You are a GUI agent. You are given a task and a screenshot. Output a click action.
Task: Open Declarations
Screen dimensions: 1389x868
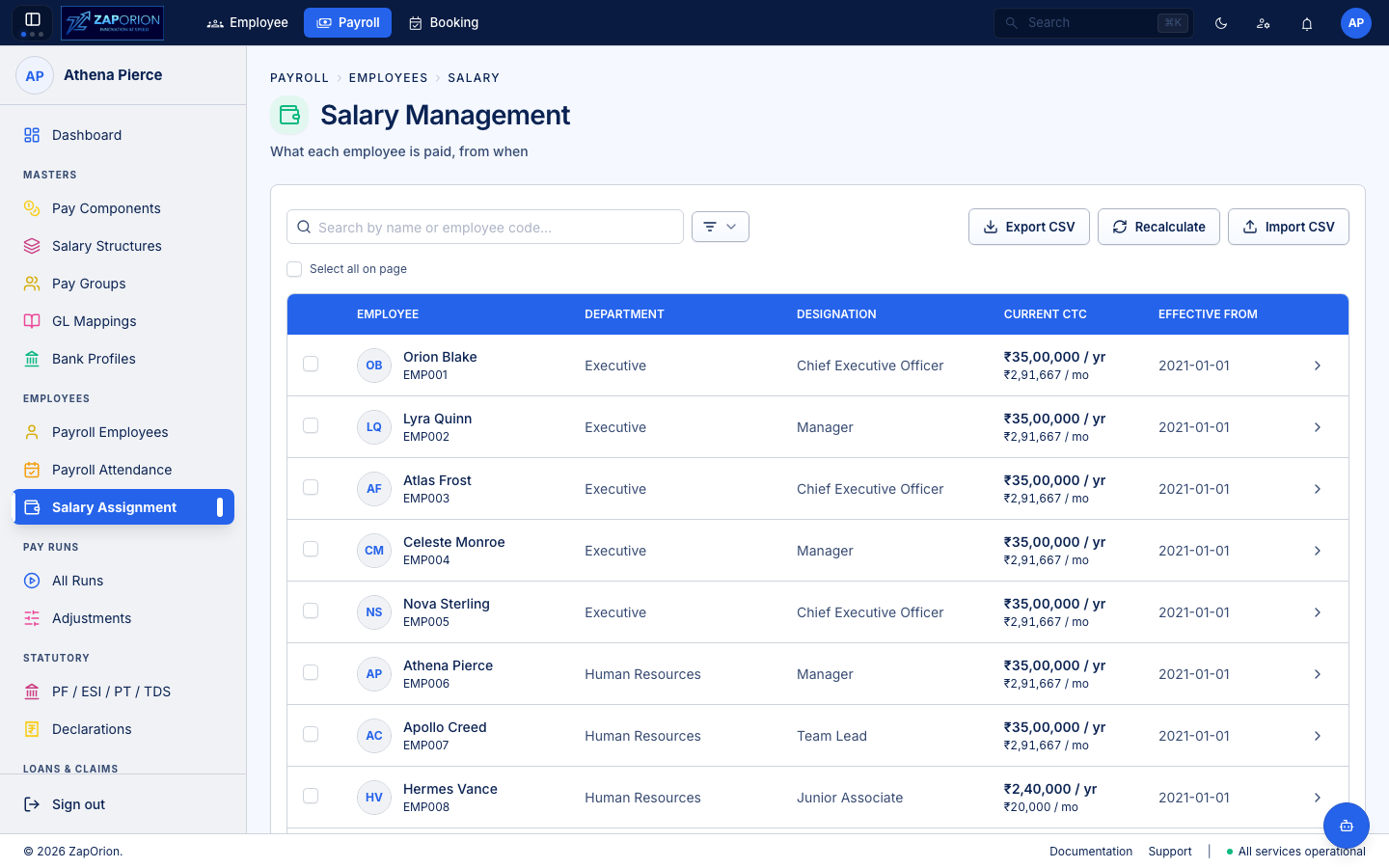pyautogui.click(x=123, y=729)
